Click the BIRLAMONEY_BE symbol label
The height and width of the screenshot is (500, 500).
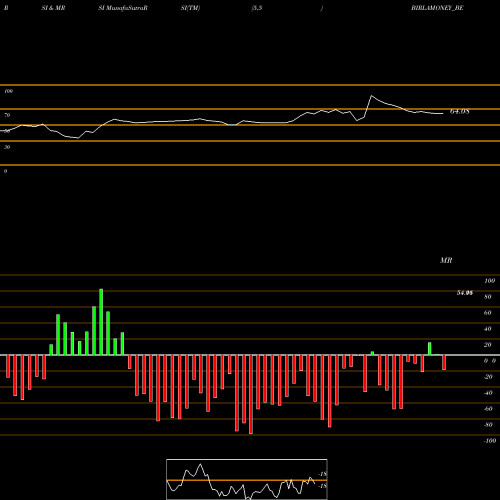437,8
